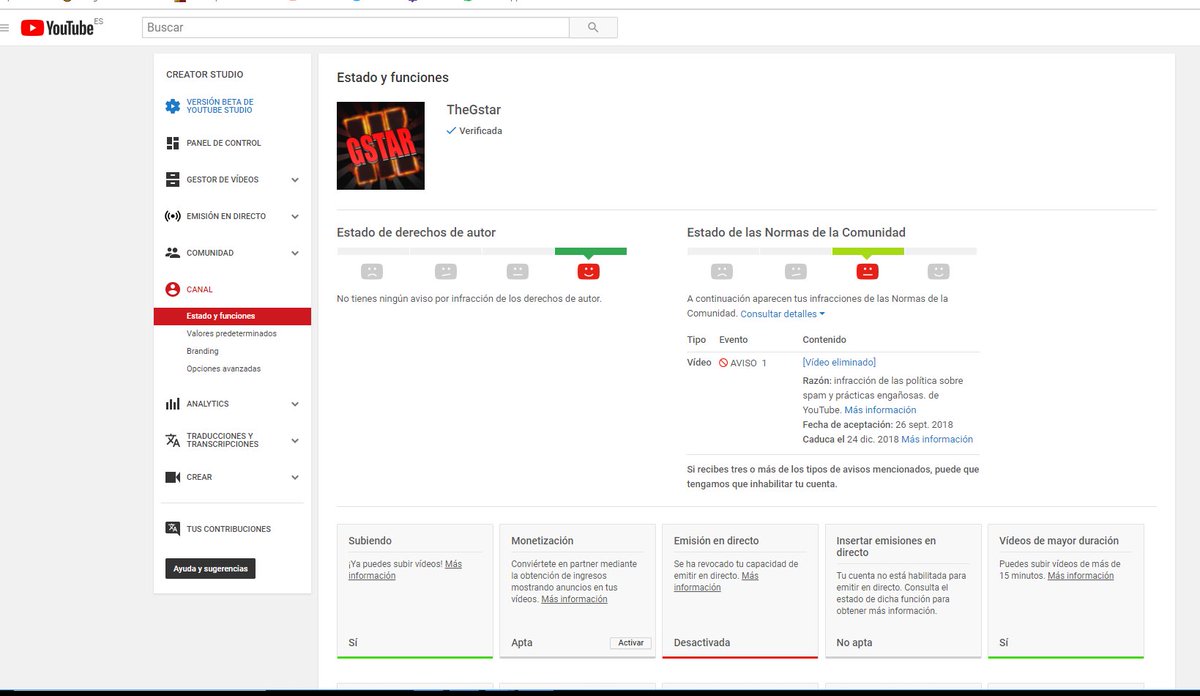Click the red Canal account icon
Viewport: 1200px width, 696px height.
pos(172,289)
